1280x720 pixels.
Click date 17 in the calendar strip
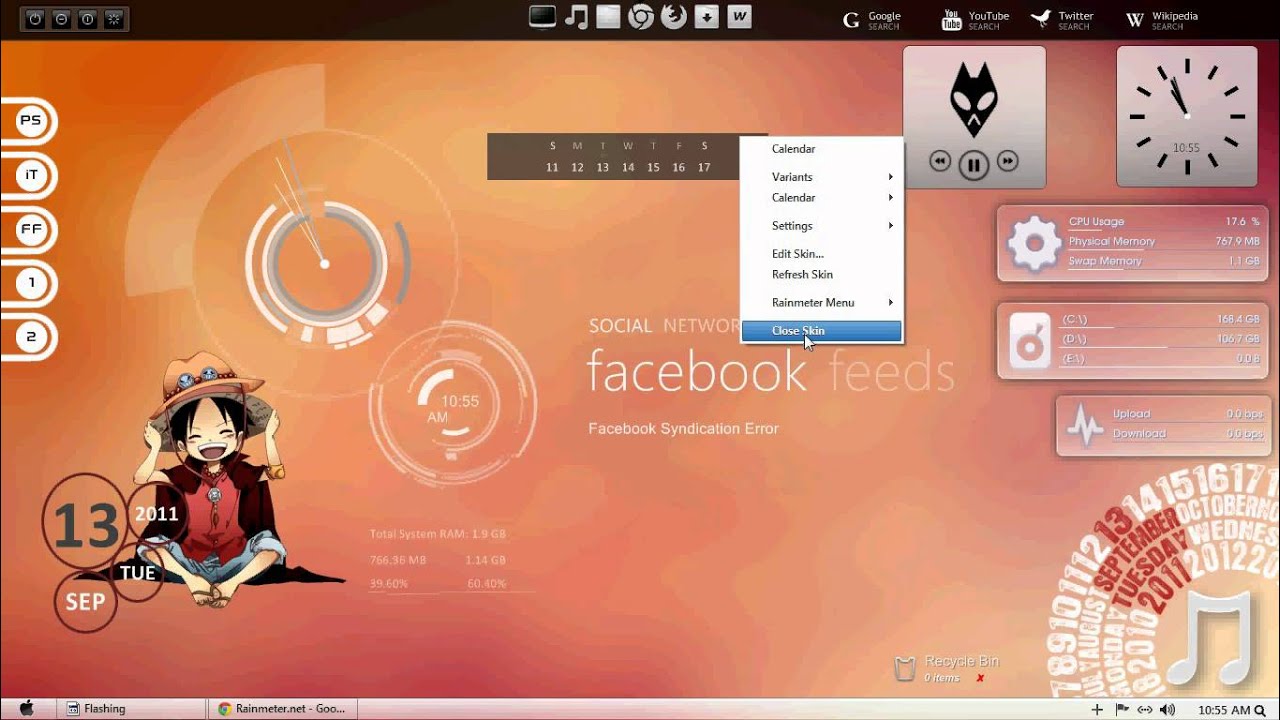coord(704,168)
